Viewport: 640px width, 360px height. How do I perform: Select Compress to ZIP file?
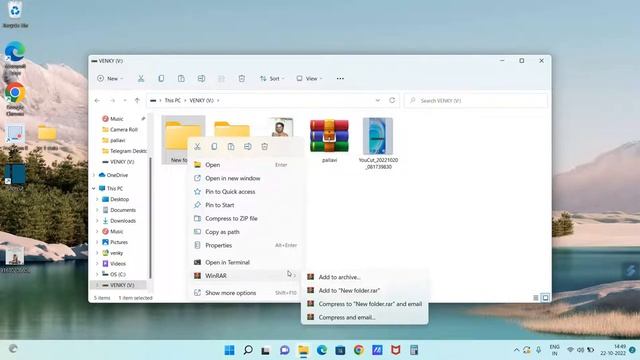[x=246, y=219]
